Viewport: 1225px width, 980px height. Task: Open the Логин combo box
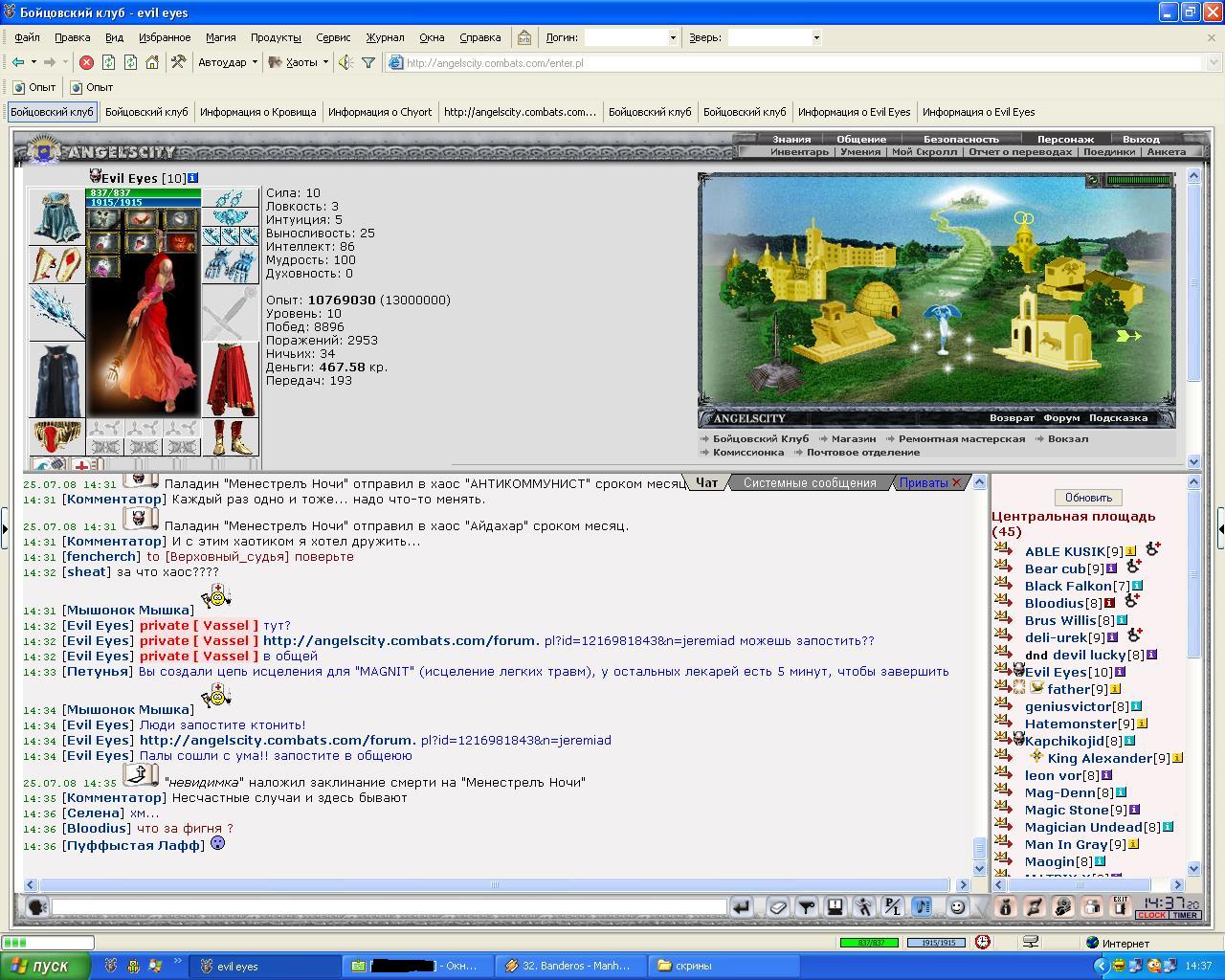tap(631, 37)
